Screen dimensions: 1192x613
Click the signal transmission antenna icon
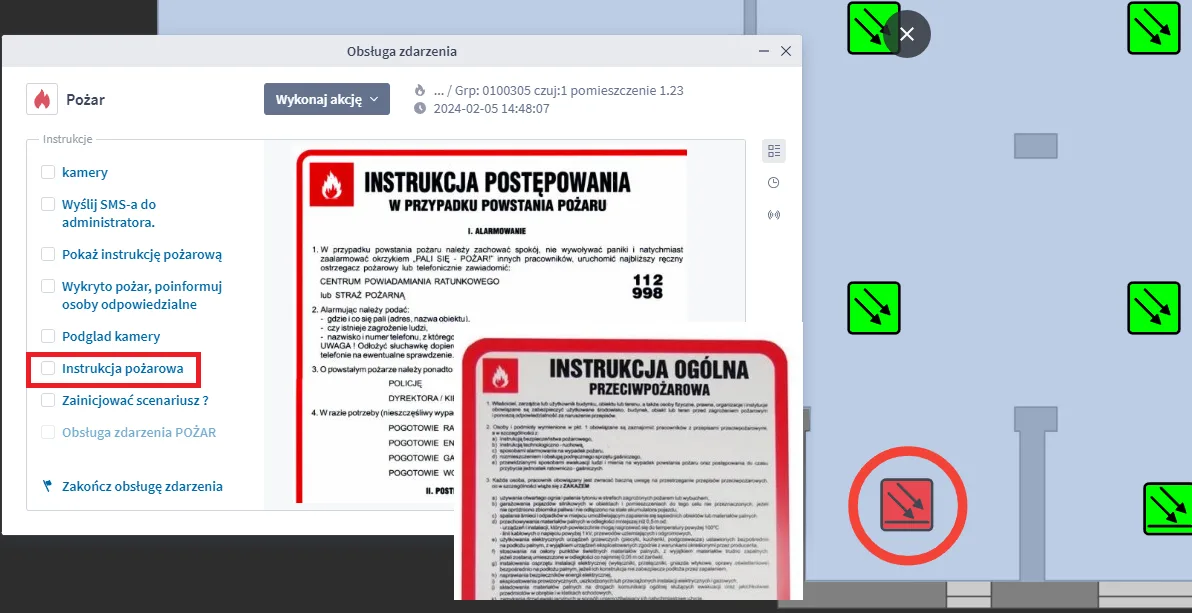773,214
